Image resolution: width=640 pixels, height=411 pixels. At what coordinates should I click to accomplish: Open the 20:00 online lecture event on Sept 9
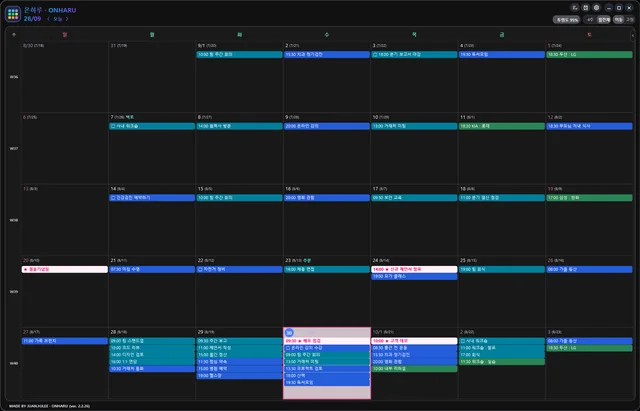click(327, 127)
